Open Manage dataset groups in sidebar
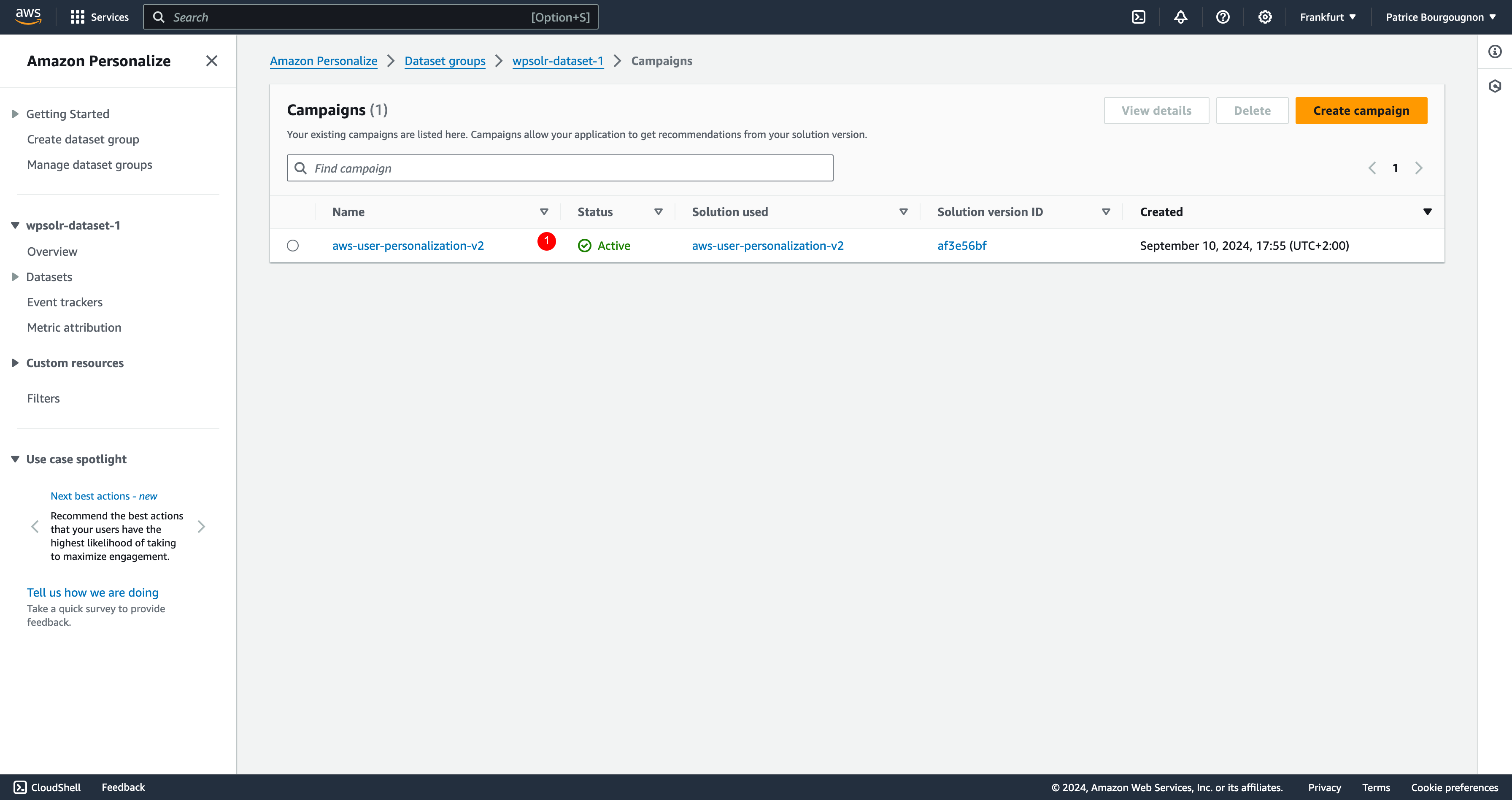 tap(89, 165)
